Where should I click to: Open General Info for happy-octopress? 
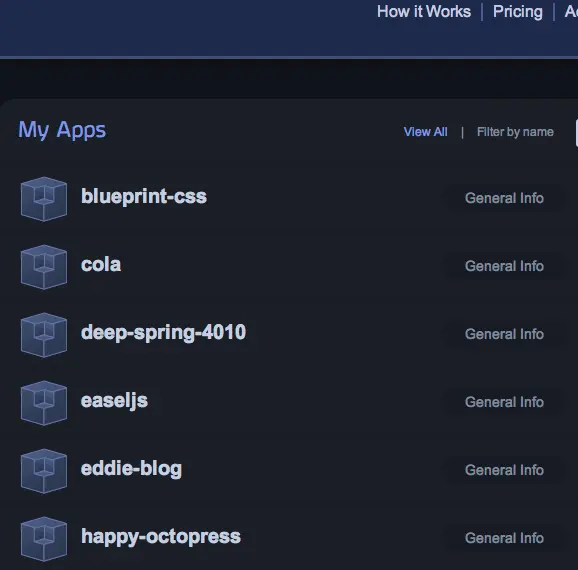coord(504,538)
